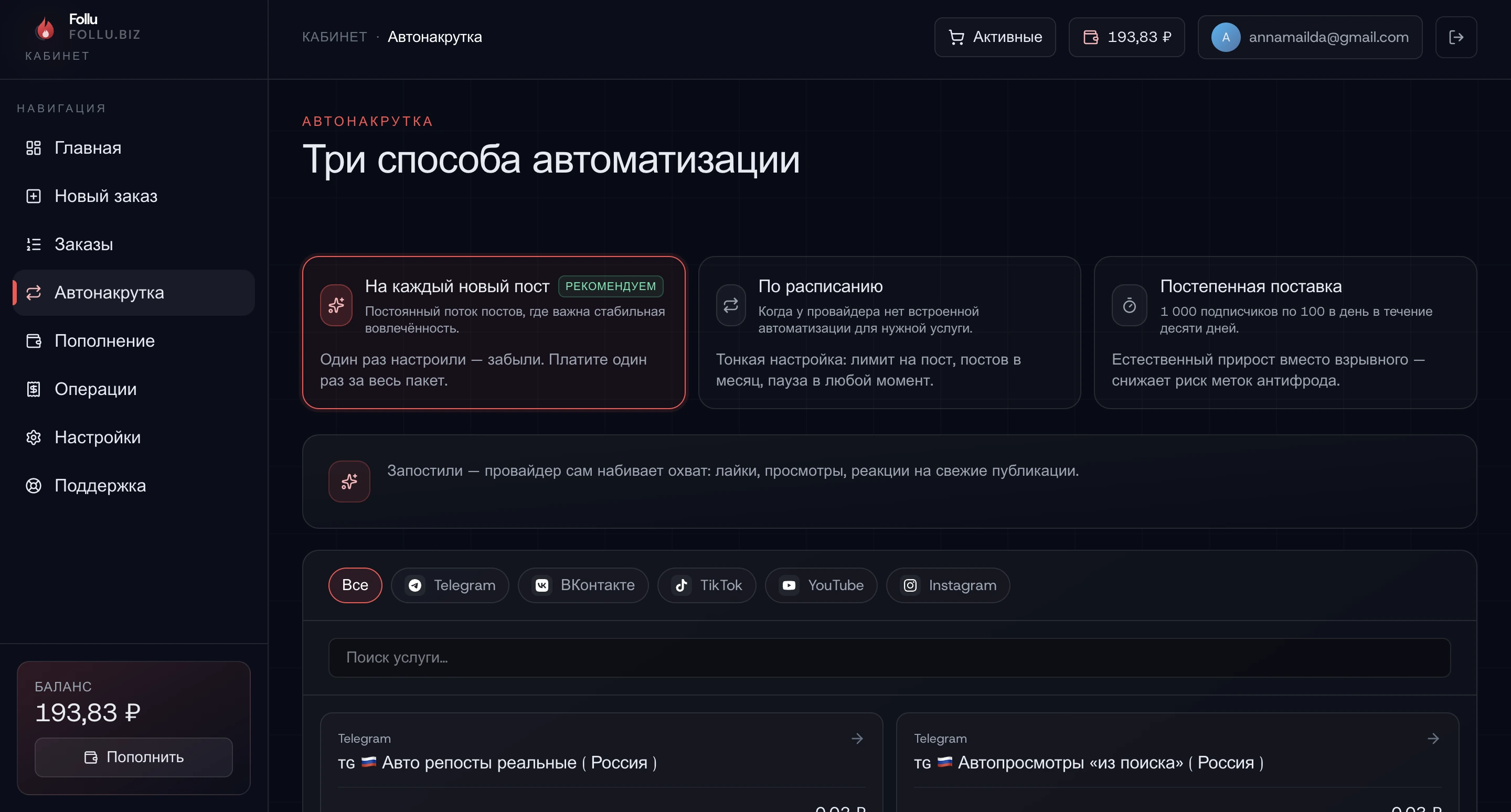Click header balance 193,83 ₽ button
Screen dimensions: 1511x812
1126,37
